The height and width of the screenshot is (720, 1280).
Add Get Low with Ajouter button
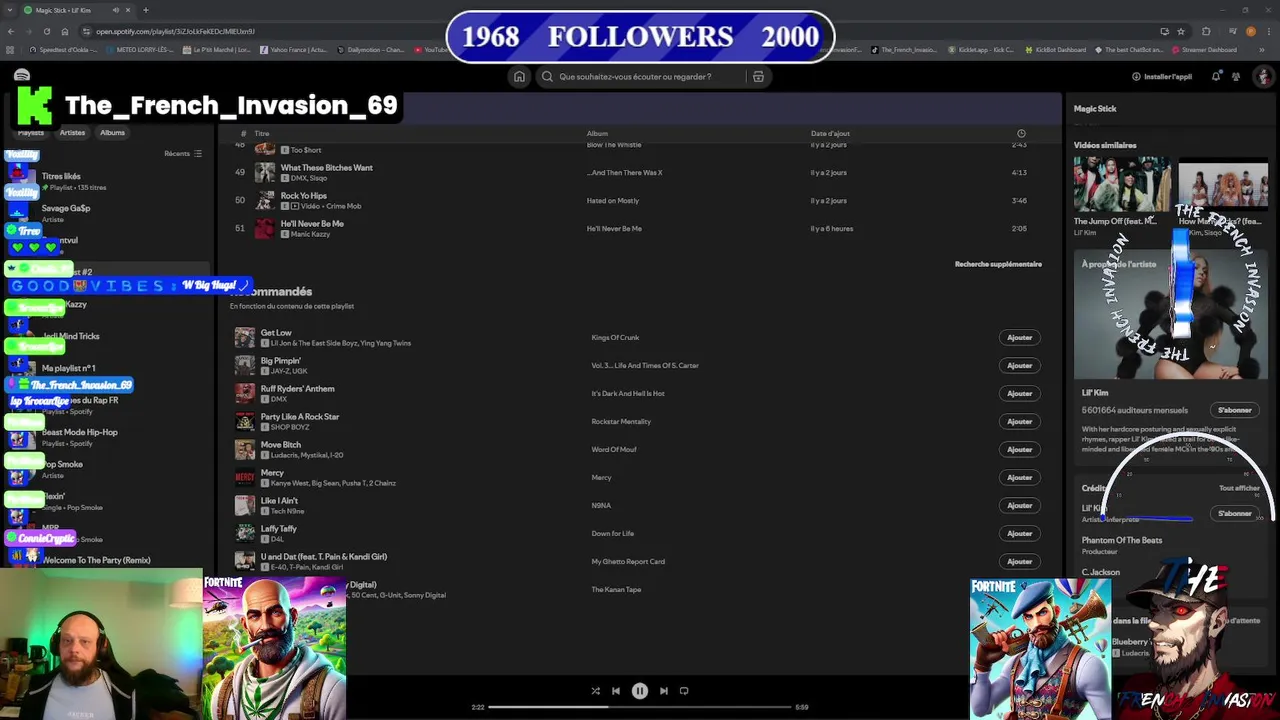pyautogui.click(x=1019, y=337)
